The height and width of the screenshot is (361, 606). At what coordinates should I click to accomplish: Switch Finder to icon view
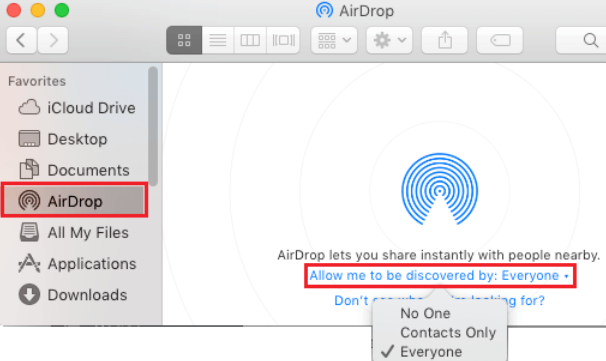click(x=184, y=40)
